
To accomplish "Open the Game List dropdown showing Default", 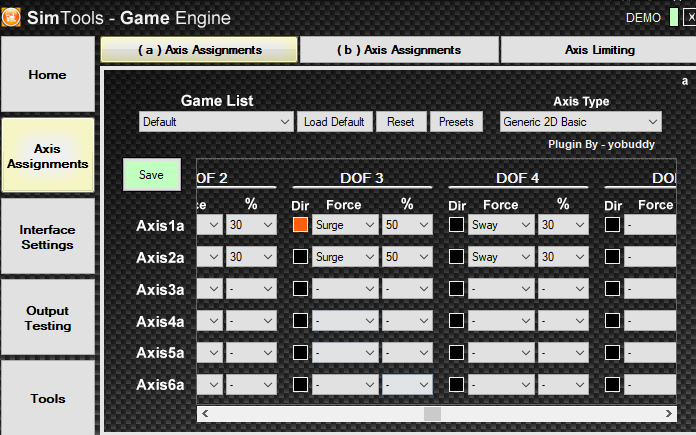I will point(216,122).
